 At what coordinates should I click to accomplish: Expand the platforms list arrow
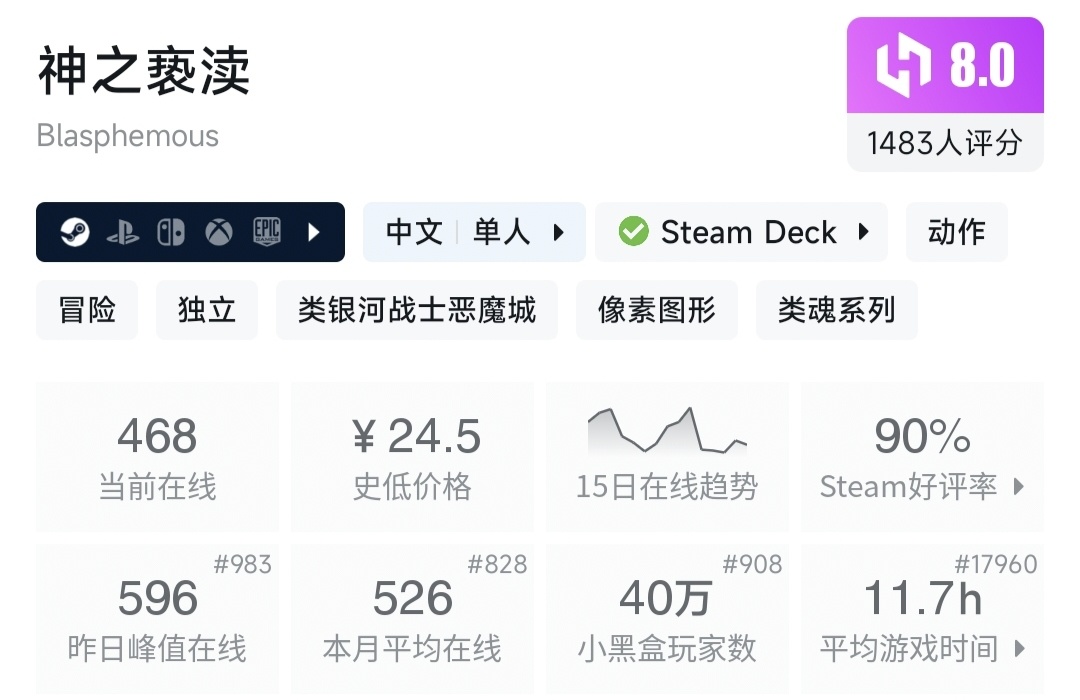click(x=314, y=233)
